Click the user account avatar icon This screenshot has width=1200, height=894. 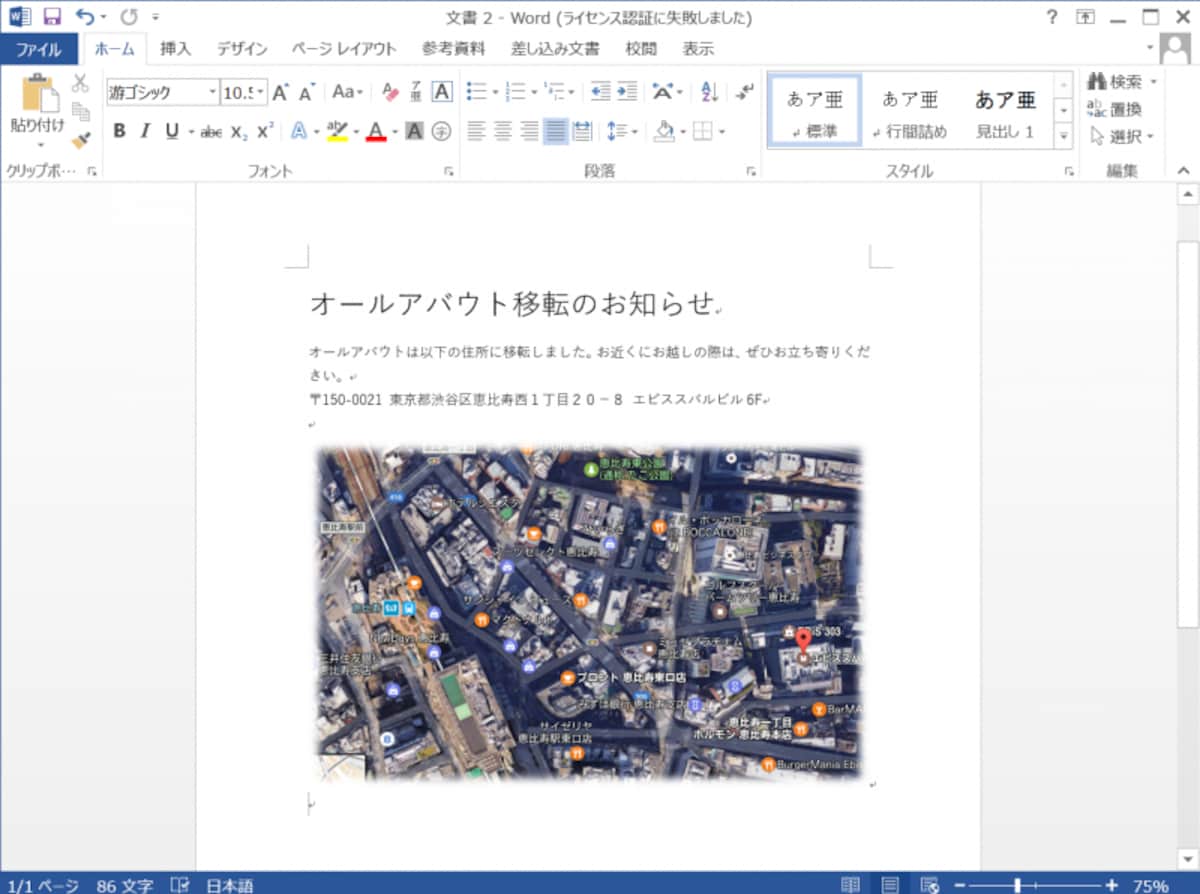(1175, 48)
